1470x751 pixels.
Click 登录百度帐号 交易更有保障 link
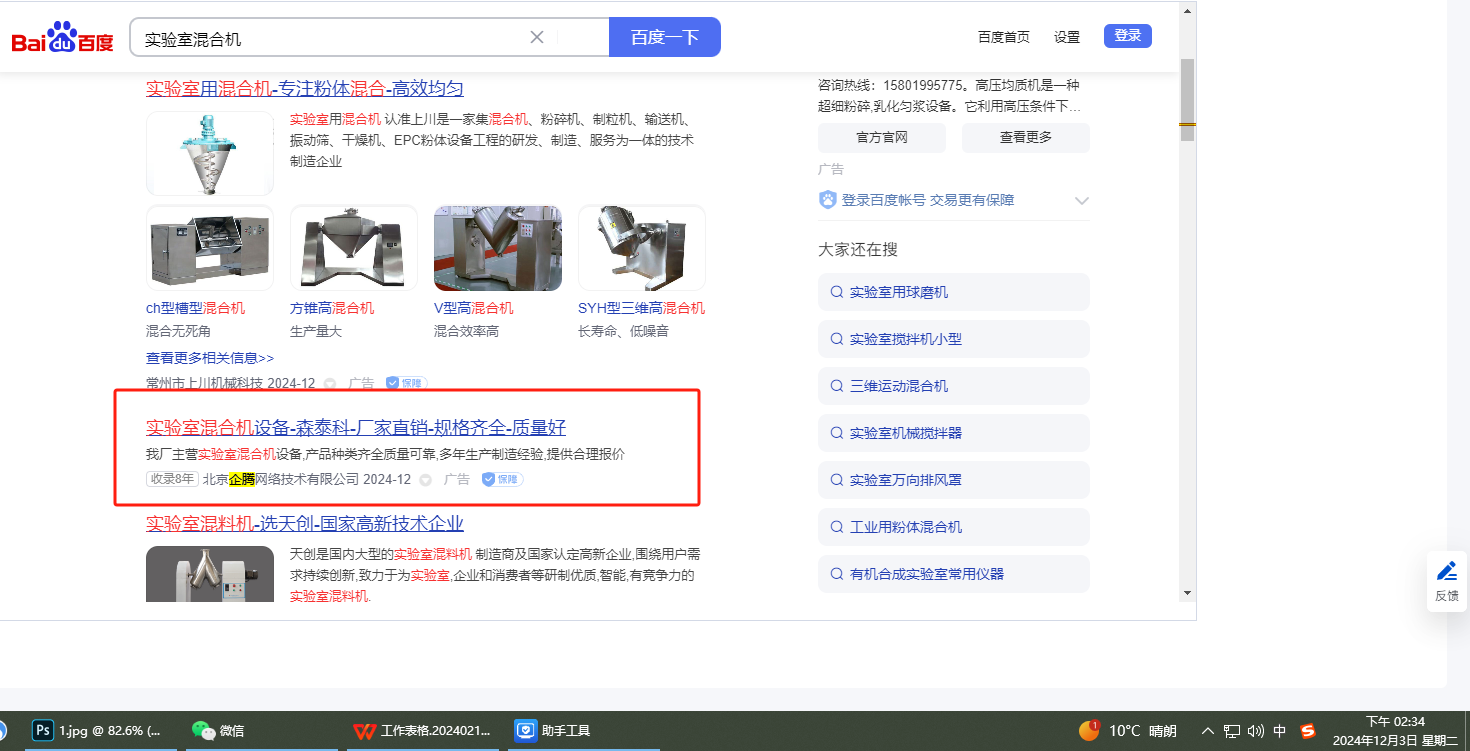pos(928,200)
